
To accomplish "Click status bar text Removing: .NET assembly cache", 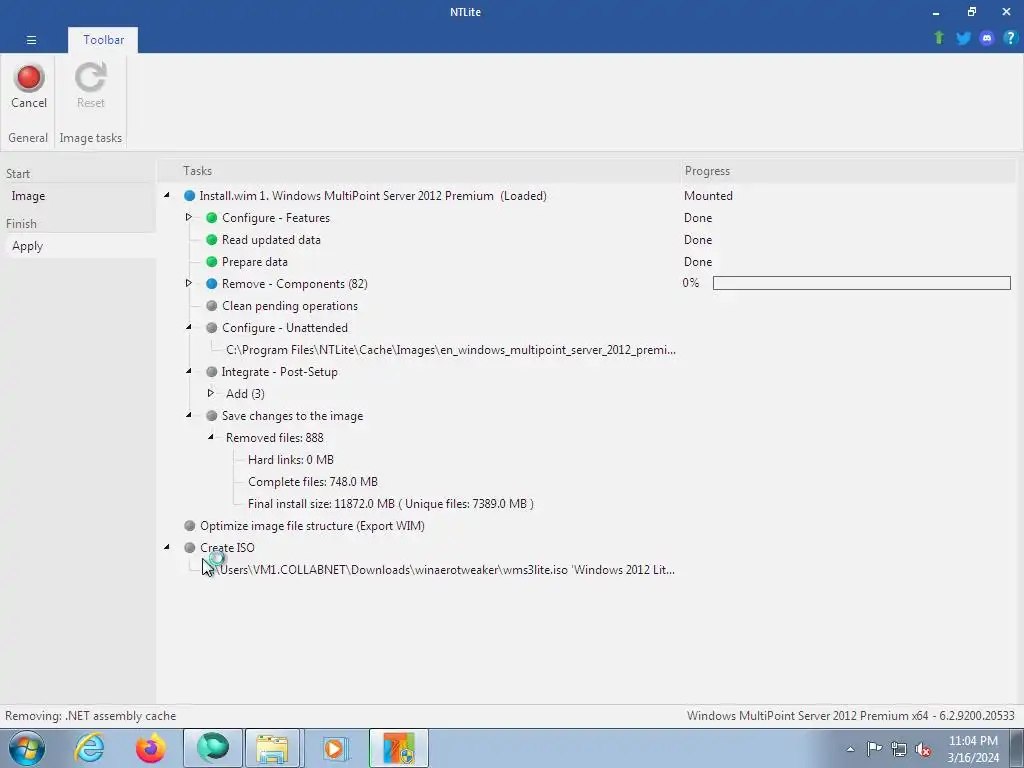I will pos(91,716).
